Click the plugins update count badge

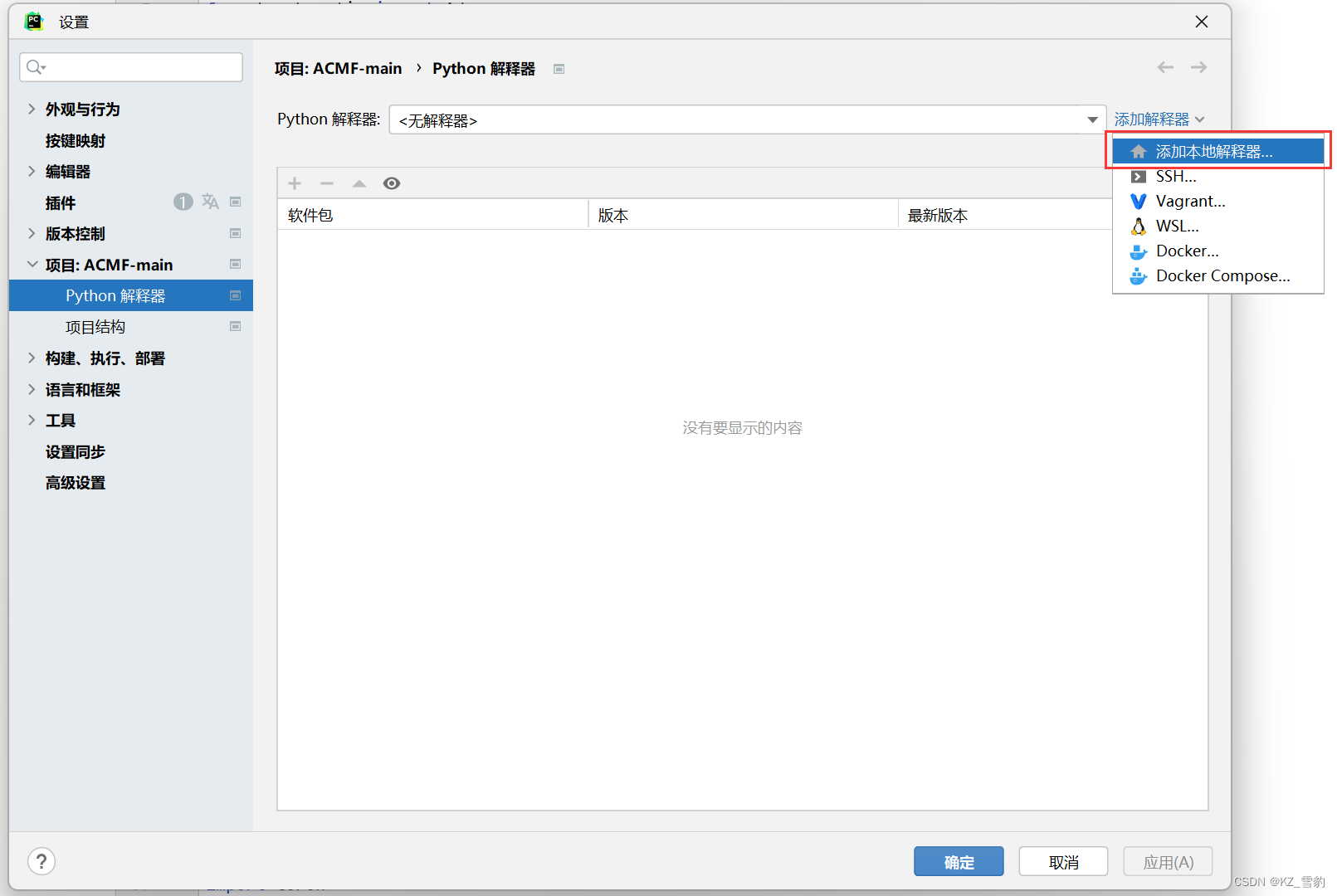[183, 202]
